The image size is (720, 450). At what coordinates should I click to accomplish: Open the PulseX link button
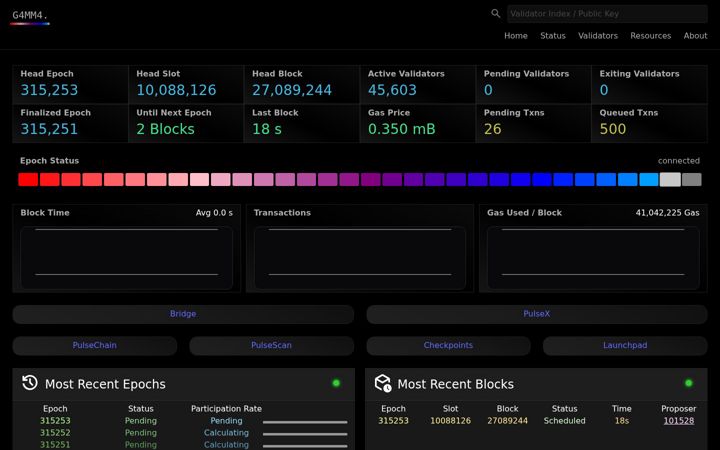point(537,314)
